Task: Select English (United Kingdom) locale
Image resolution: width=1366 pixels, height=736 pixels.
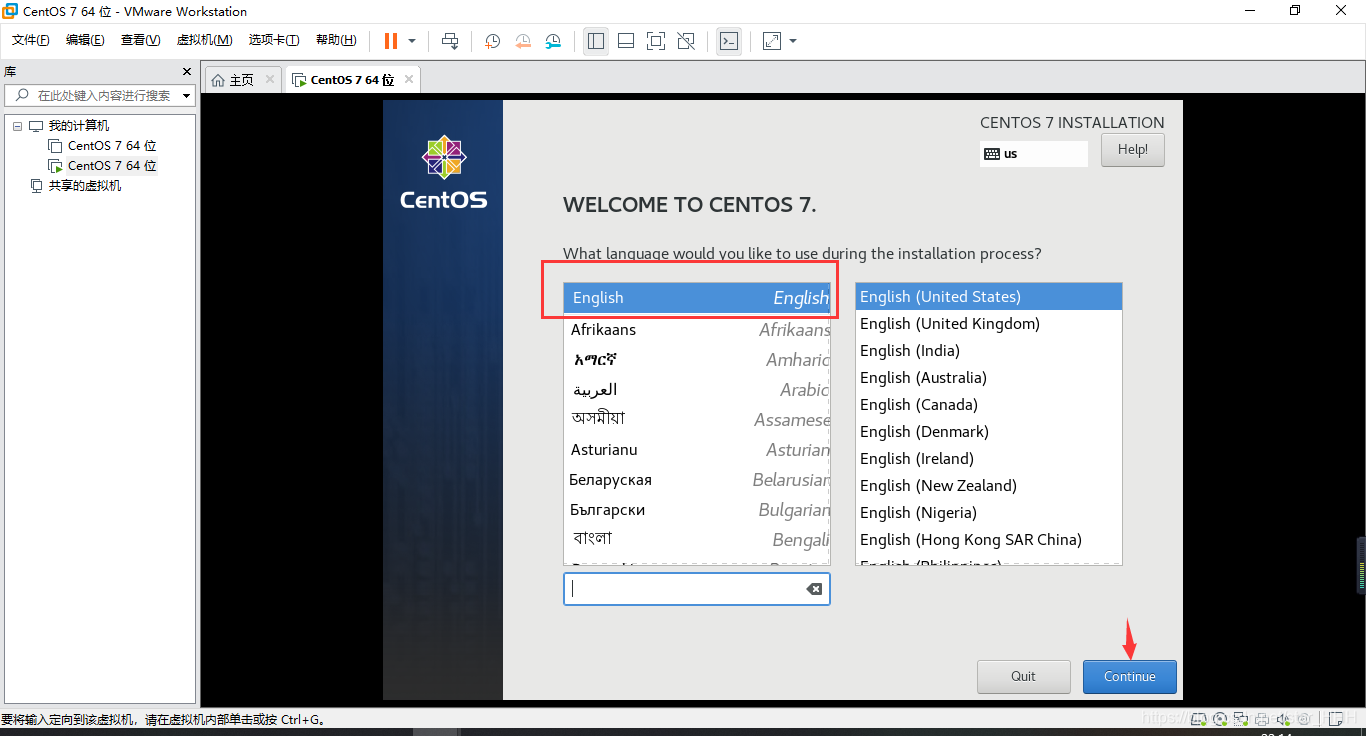Action: pyautogui.click(x=989, y=324)
